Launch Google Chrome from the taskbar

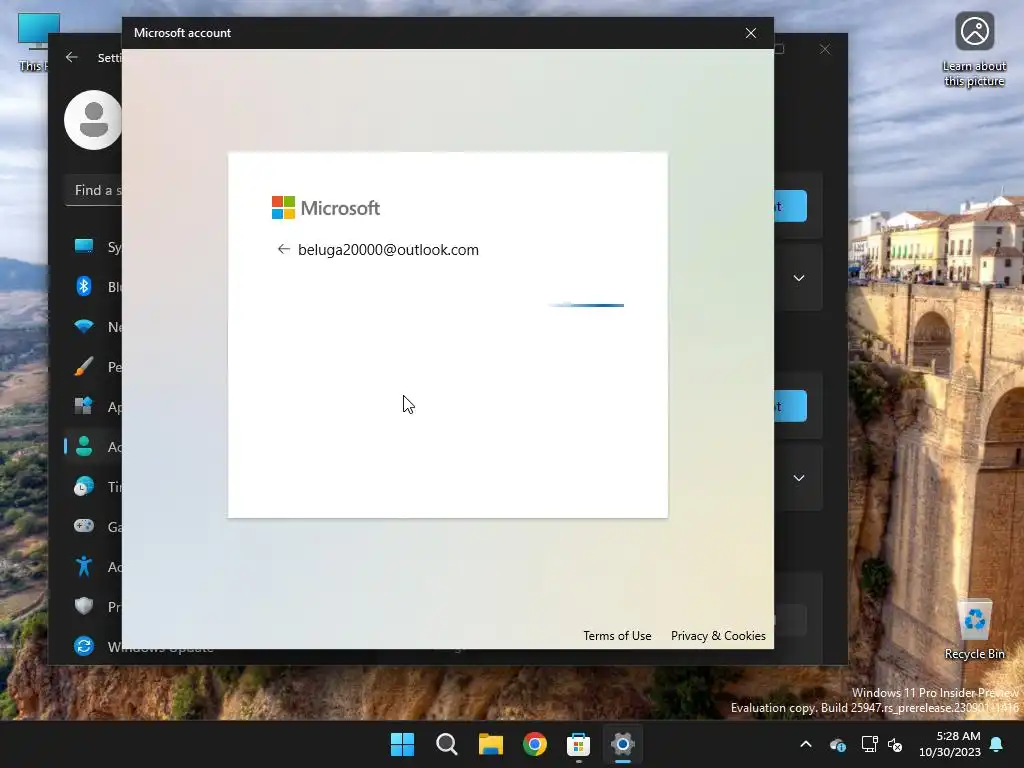pyautogui.click(x=534, y=744)
